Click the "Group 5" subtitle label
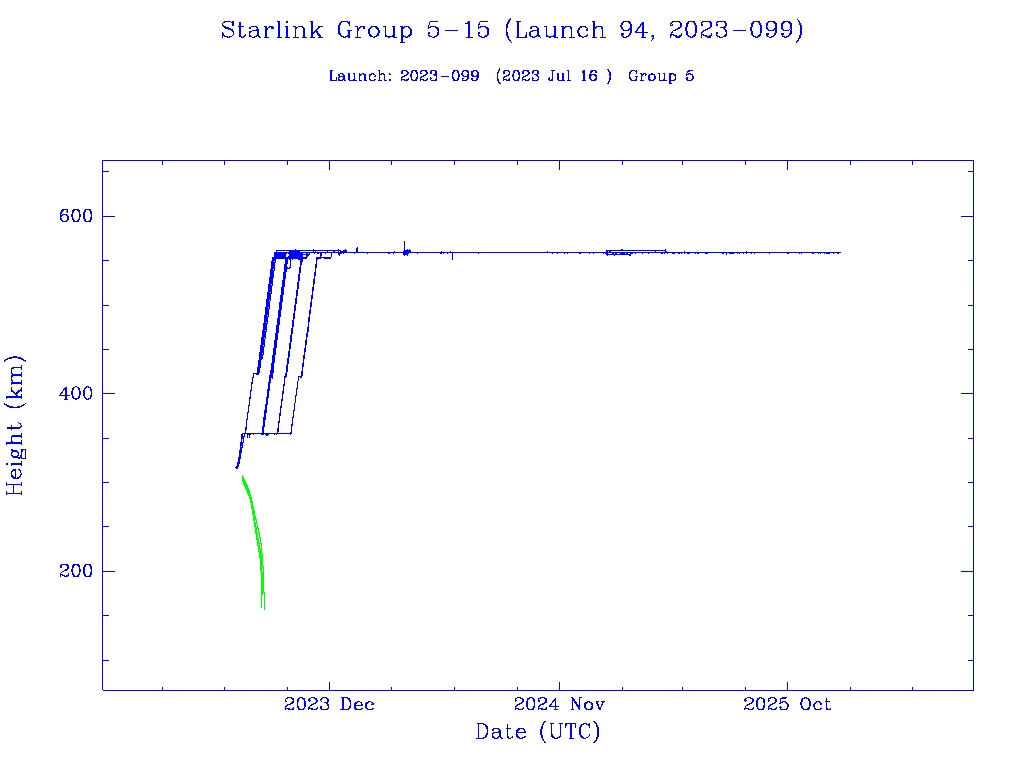 click(661, 77)
